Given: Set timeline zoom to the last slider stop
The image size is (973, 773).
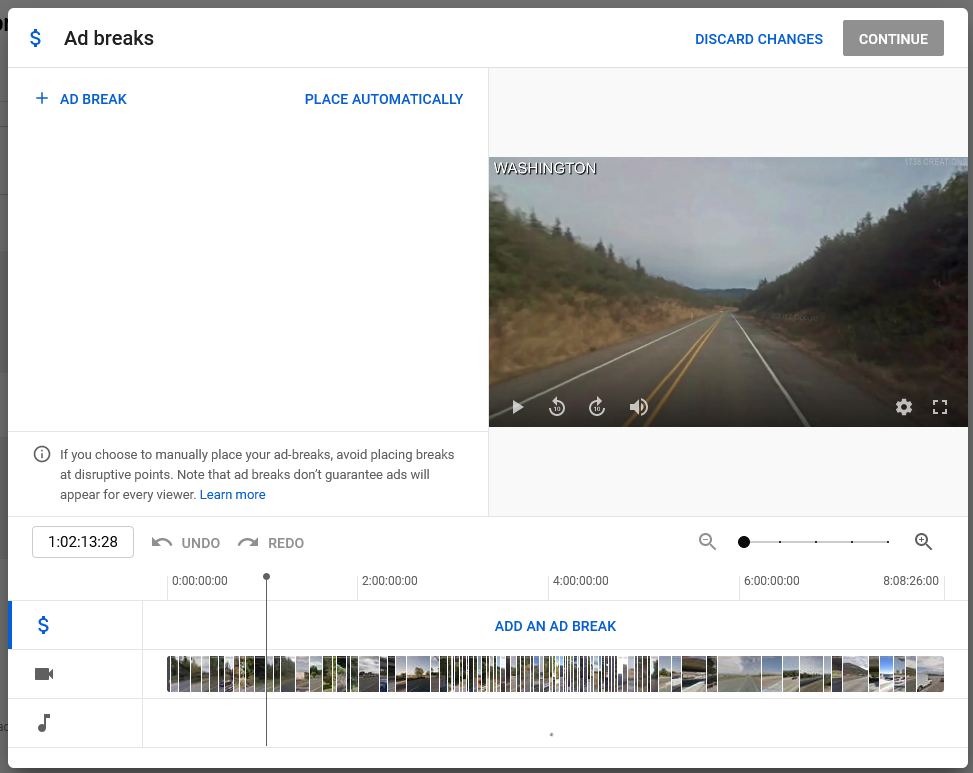Looking at the screenshot, I should click(x=888, y=542).
